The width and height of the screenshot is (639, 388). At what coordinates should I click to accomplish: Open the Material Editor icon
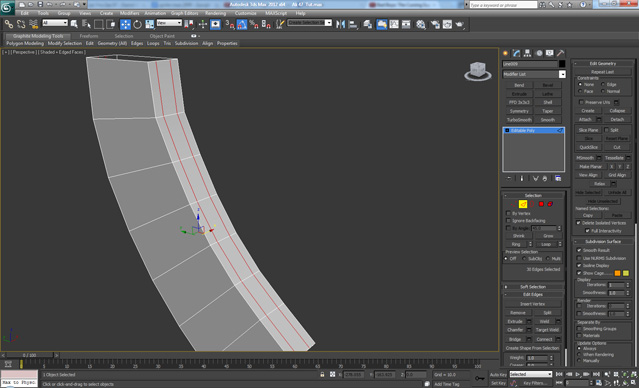421,24
